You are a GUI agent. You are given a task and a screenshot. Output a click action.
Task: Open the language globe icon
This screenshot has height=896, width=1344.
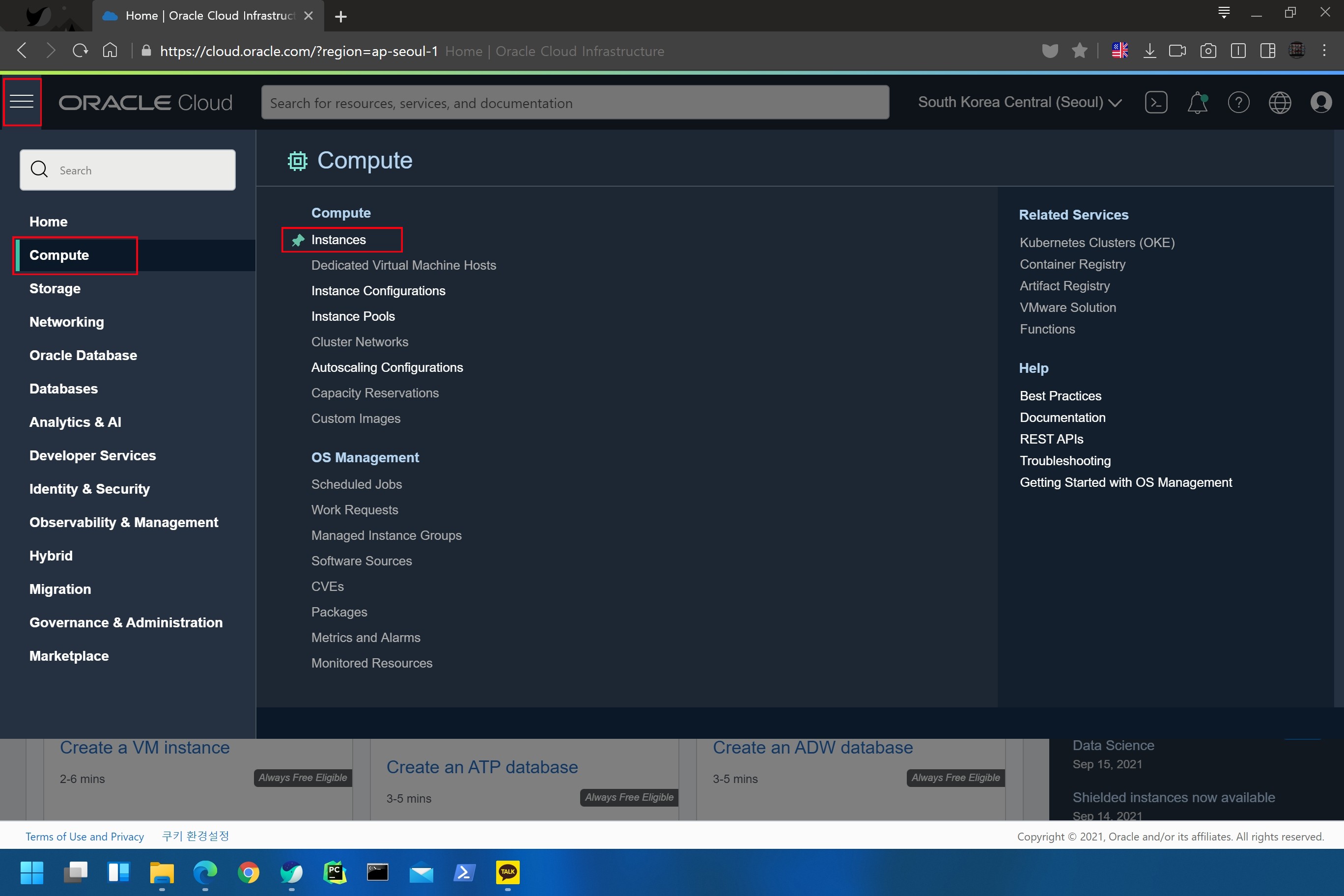coord(1280,103)
